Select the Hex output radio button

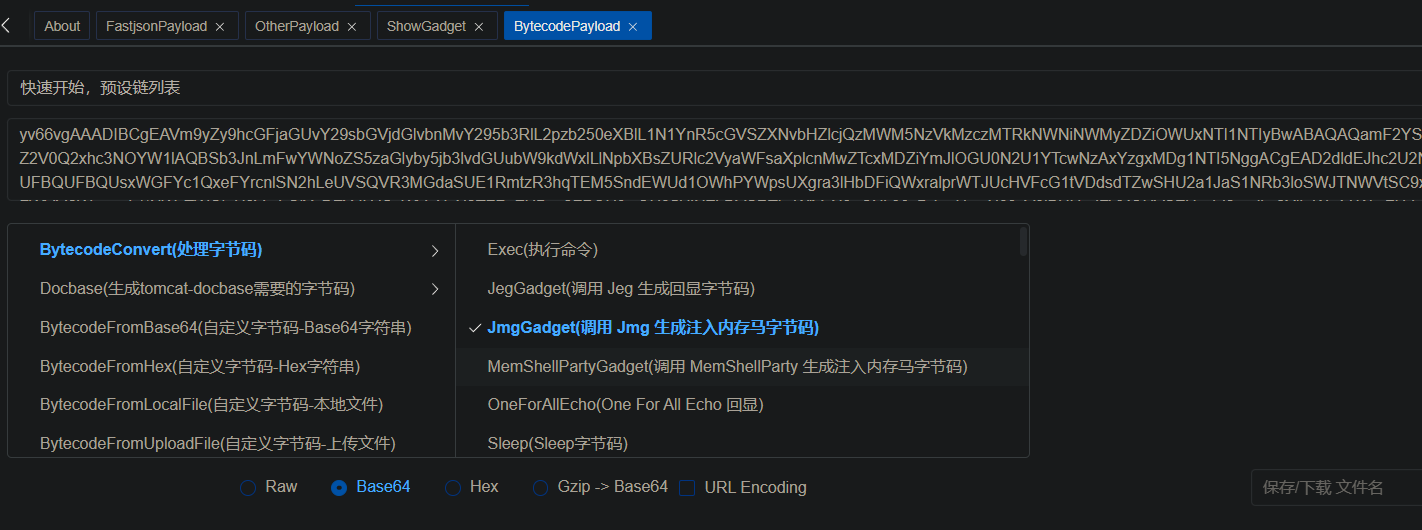point(452,488)
